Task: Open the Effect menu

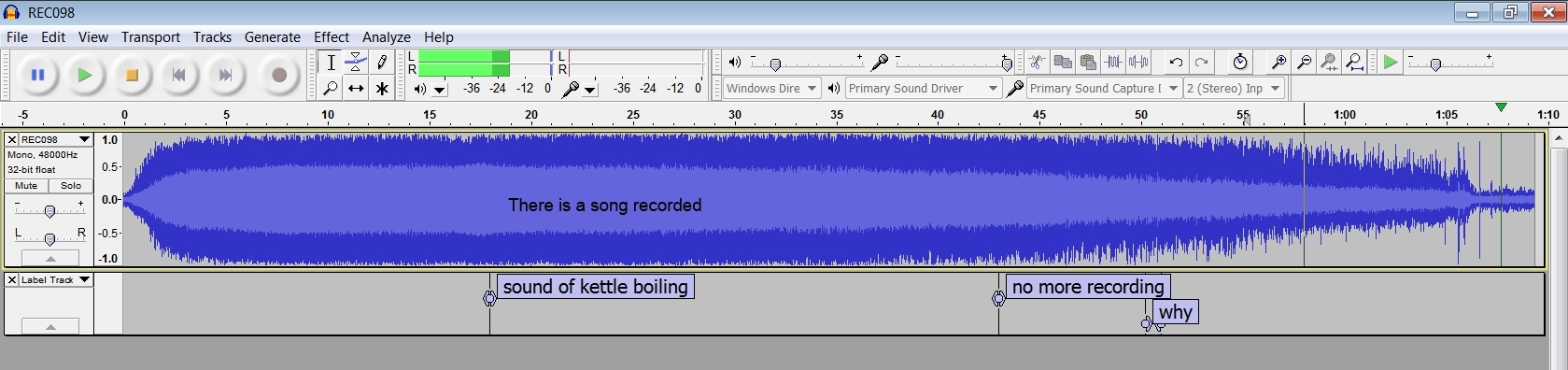Action: click(x=332, y=37)
